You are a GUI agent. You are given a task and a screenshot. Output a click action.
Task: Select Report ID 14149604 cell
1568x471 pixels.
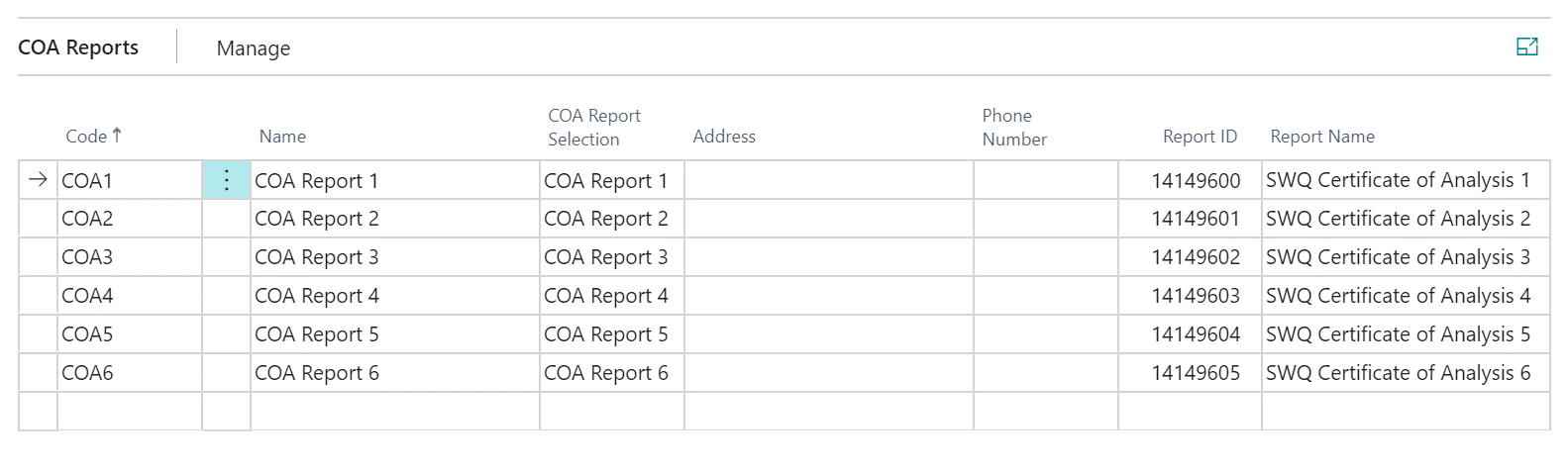(1190, 334)
